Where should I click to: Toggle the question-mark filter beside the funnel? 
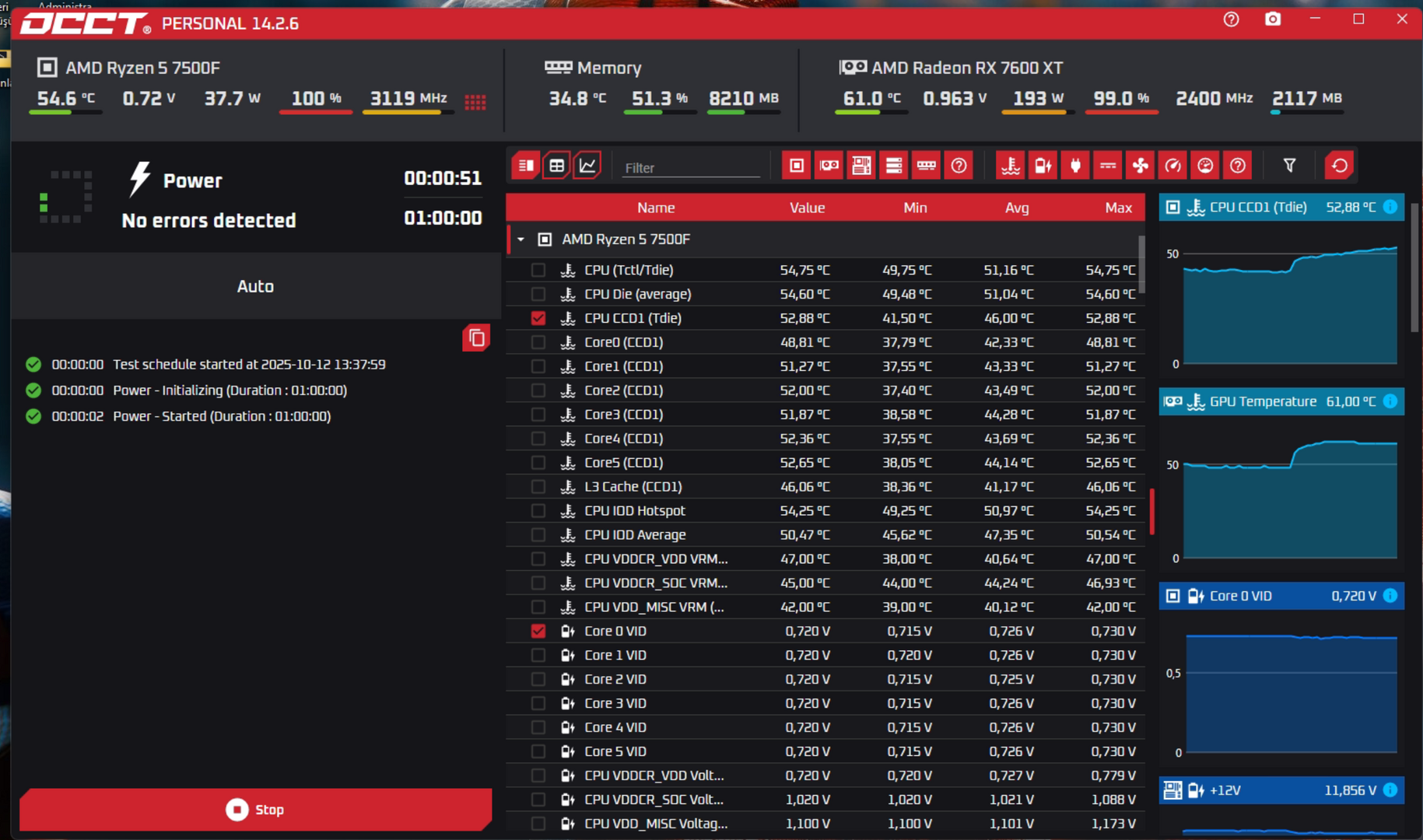click(x=1238, y=166)
